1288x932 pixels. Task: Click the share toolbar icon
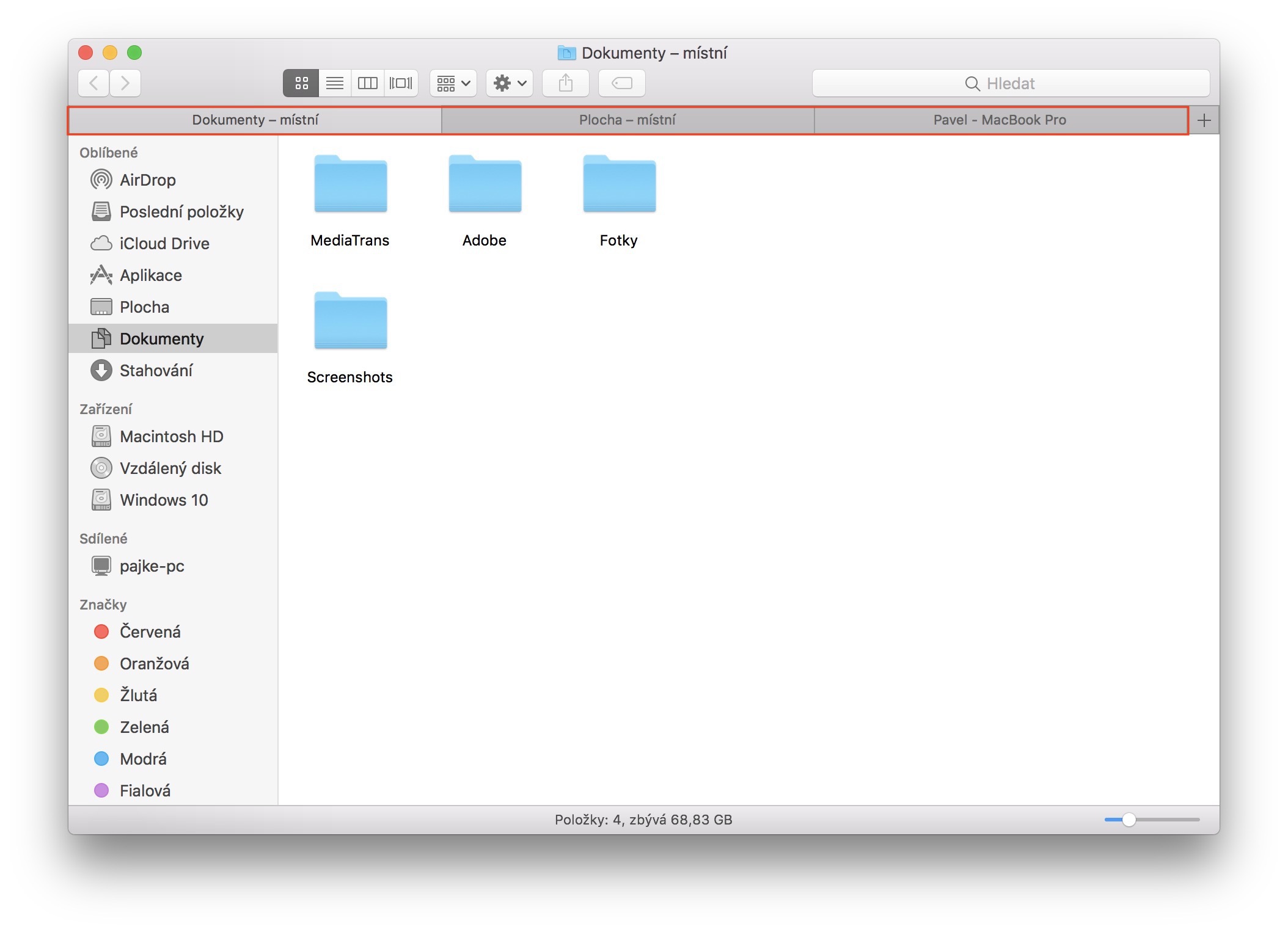pyautogui.click(x=565, y=83)
